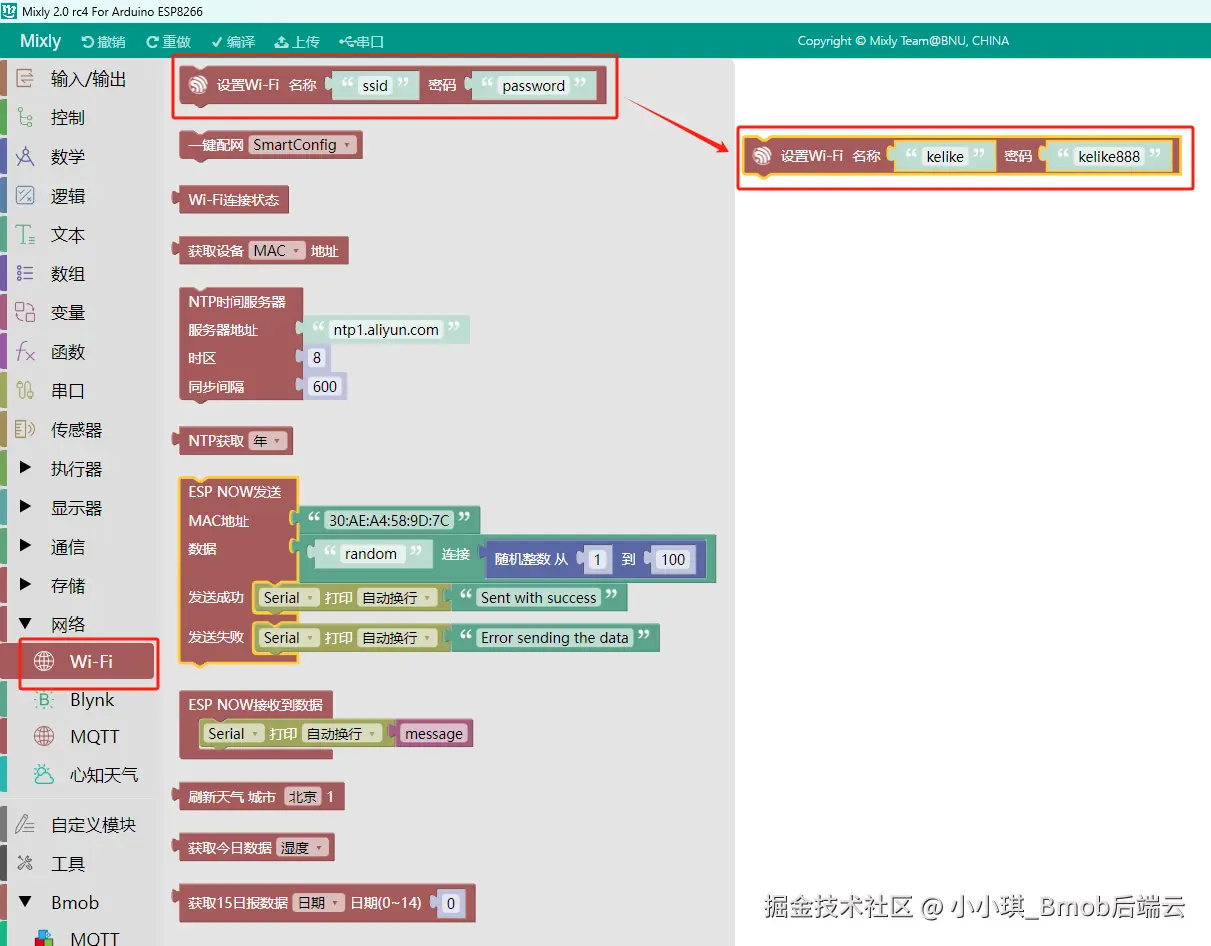The height and width of the screenshot is (946, 1211).
Task: Click the 同步间隔 value 600 field
Action: 325,386
